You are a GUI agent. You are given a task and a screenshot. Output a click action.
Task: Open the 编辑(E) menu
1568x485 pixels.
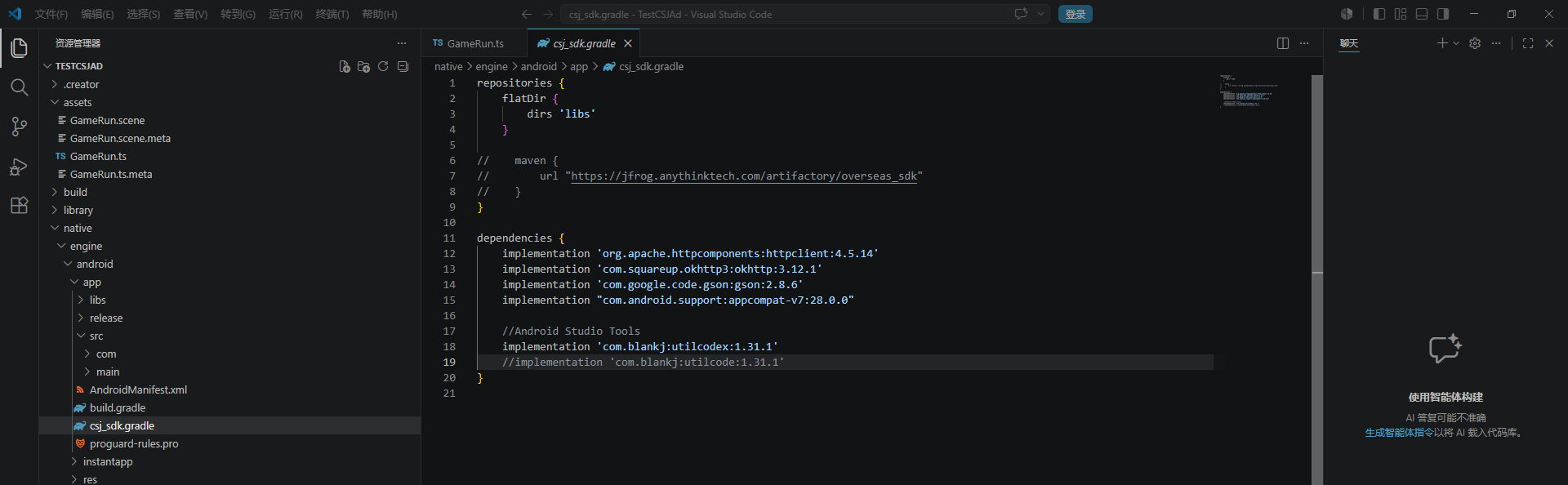[x=97, y=14]
